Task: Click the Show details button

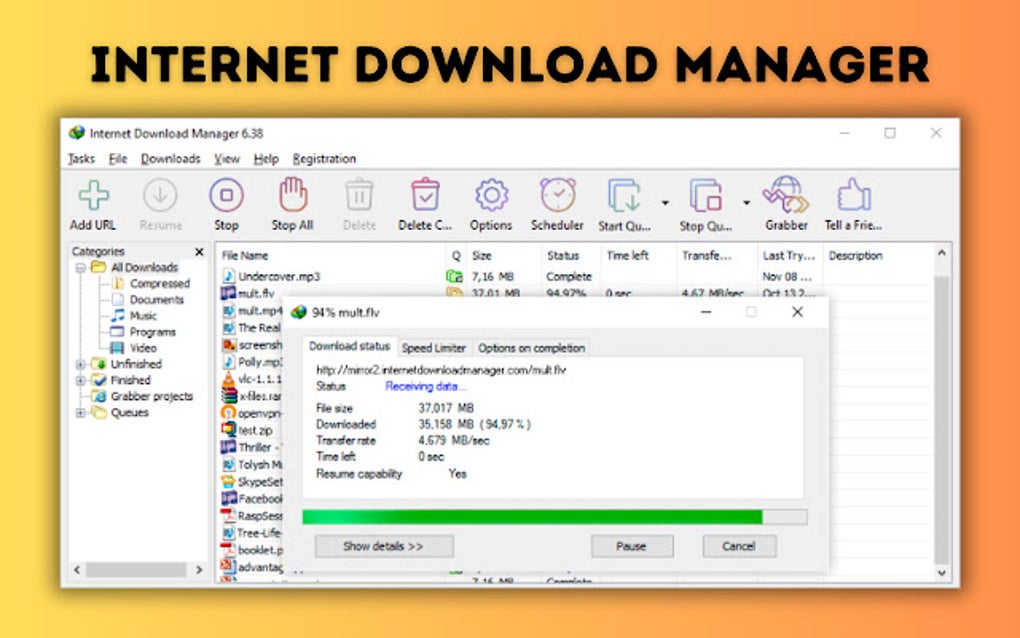Action: [383, 546]
